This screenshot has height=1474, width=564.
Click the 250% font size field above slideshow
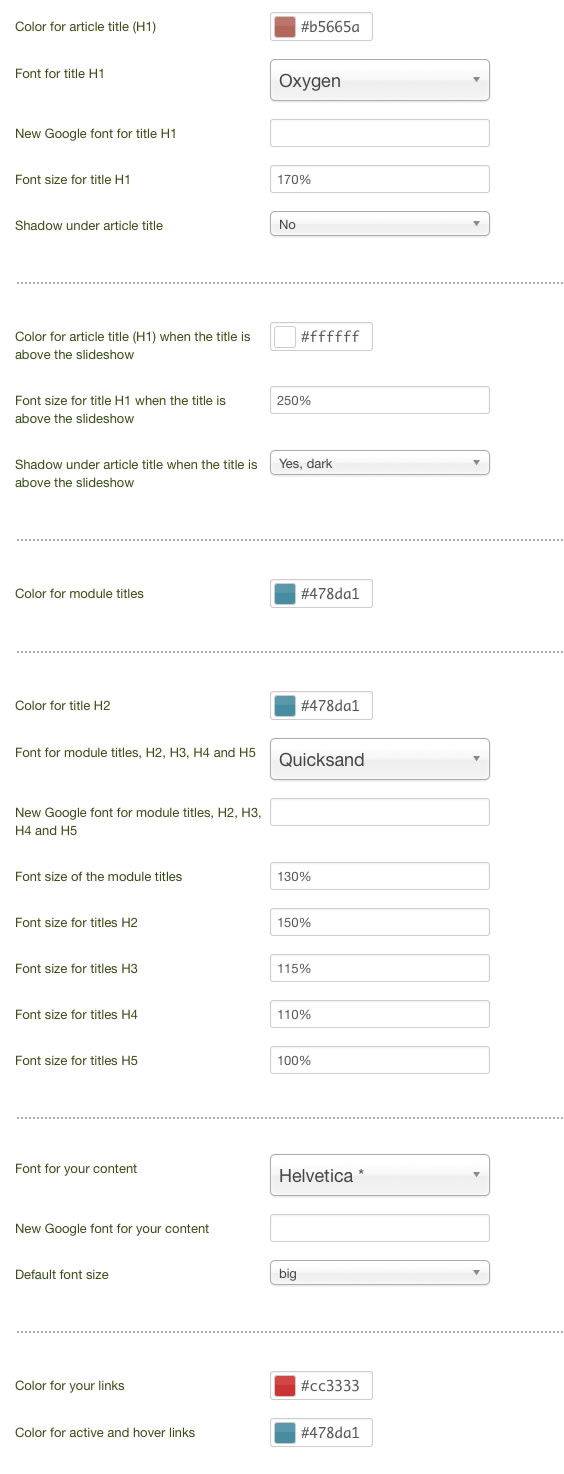point(380,400)
